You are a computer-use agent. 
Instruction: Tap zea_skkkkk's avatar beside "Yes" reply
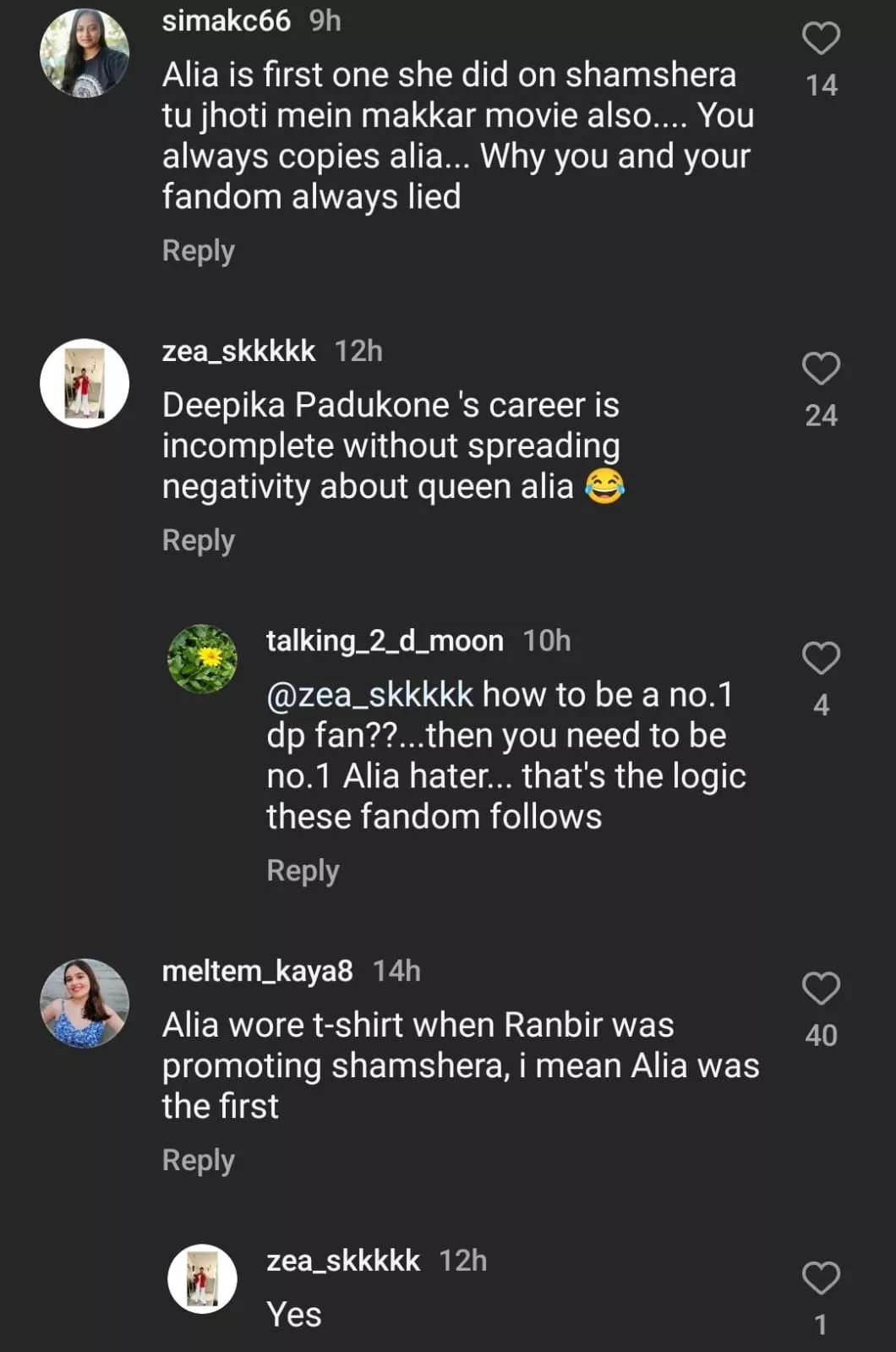coord(202,1278)
